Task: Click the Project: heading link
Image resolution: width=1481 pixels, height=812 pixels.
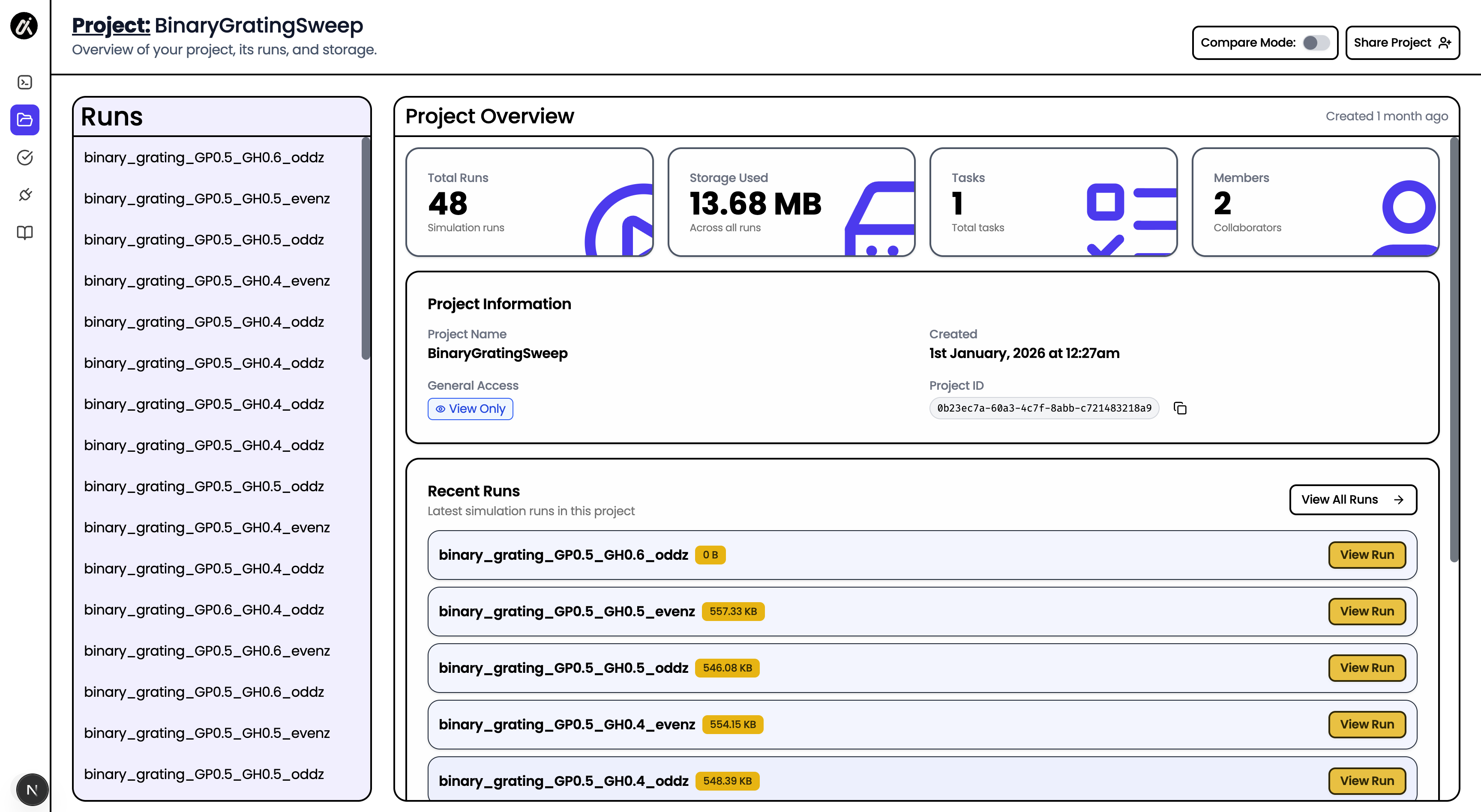Action: click(x=111, y=25)
